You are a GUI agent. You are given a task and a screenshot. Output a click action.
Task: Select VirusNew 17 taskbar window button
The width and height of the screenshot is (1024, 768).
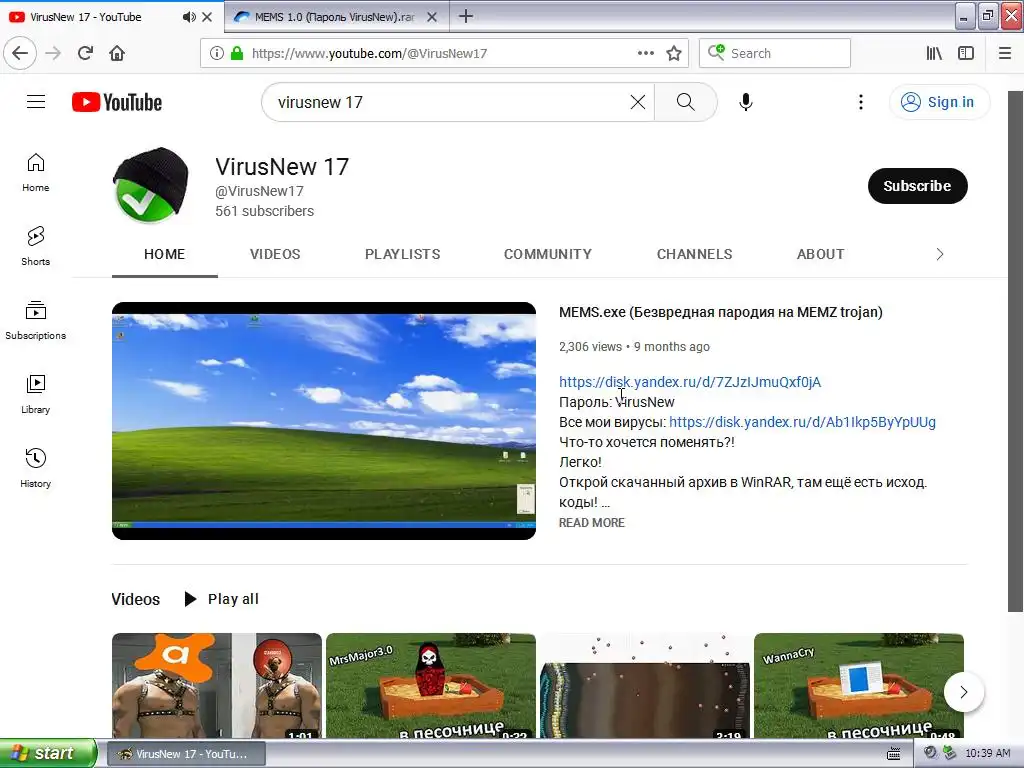coord(186,754)
